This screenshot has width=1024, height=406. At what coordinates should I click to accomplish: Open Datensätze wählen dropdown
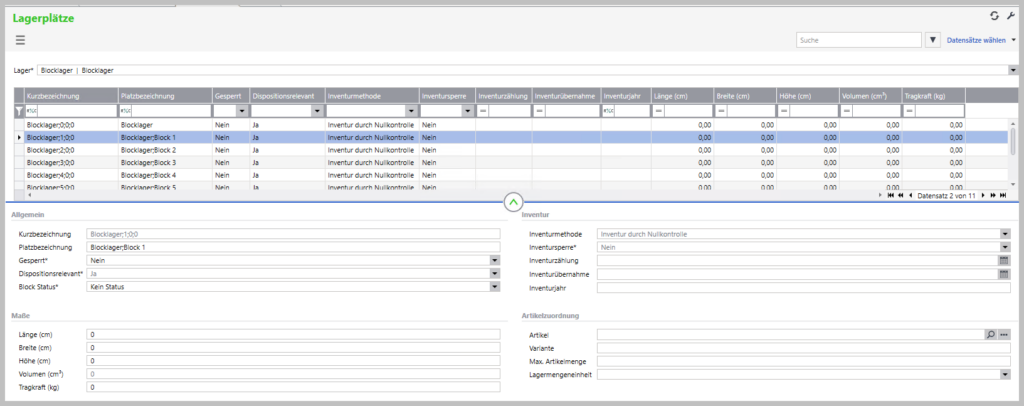982,40
